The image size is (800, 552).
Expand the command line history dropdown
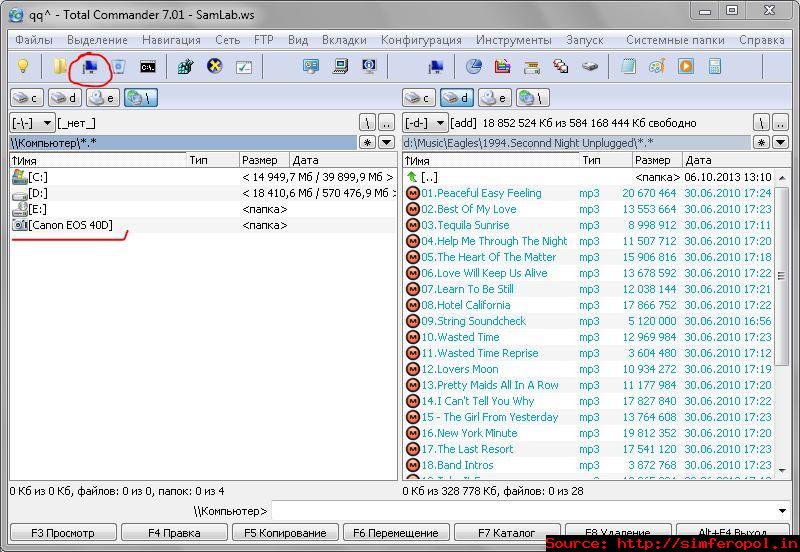point(782,511)
